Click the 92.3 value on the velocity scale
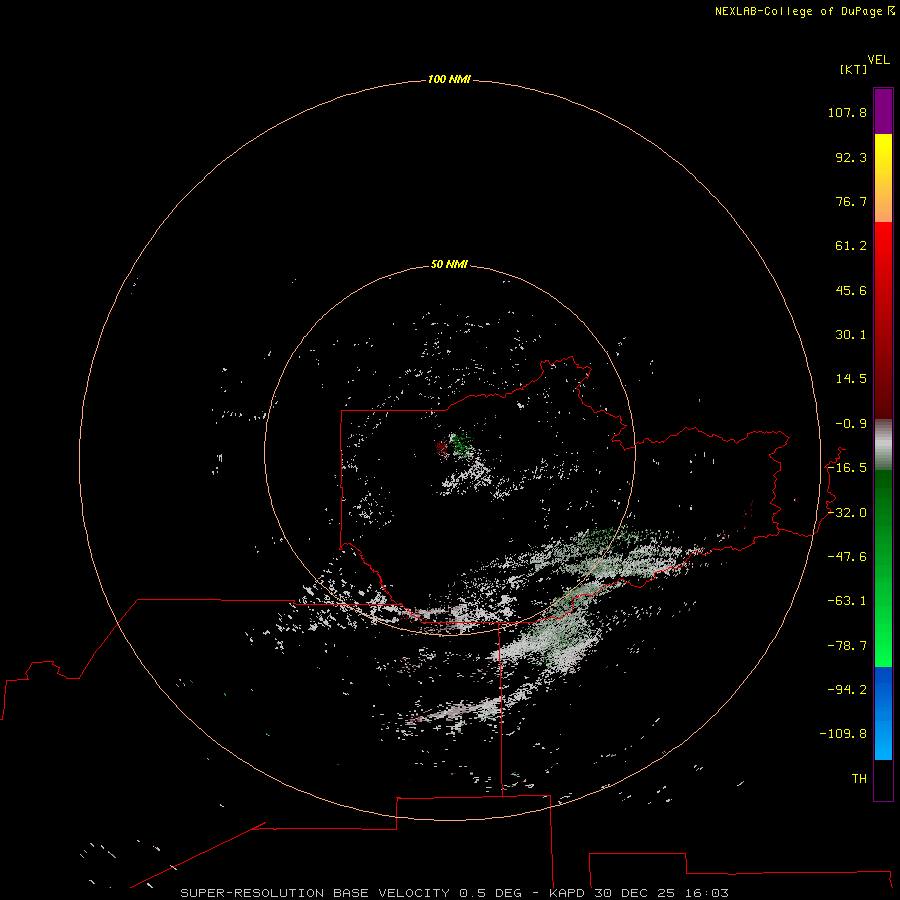The height and width of the screenshot is (900, 900). coord(851,157)
